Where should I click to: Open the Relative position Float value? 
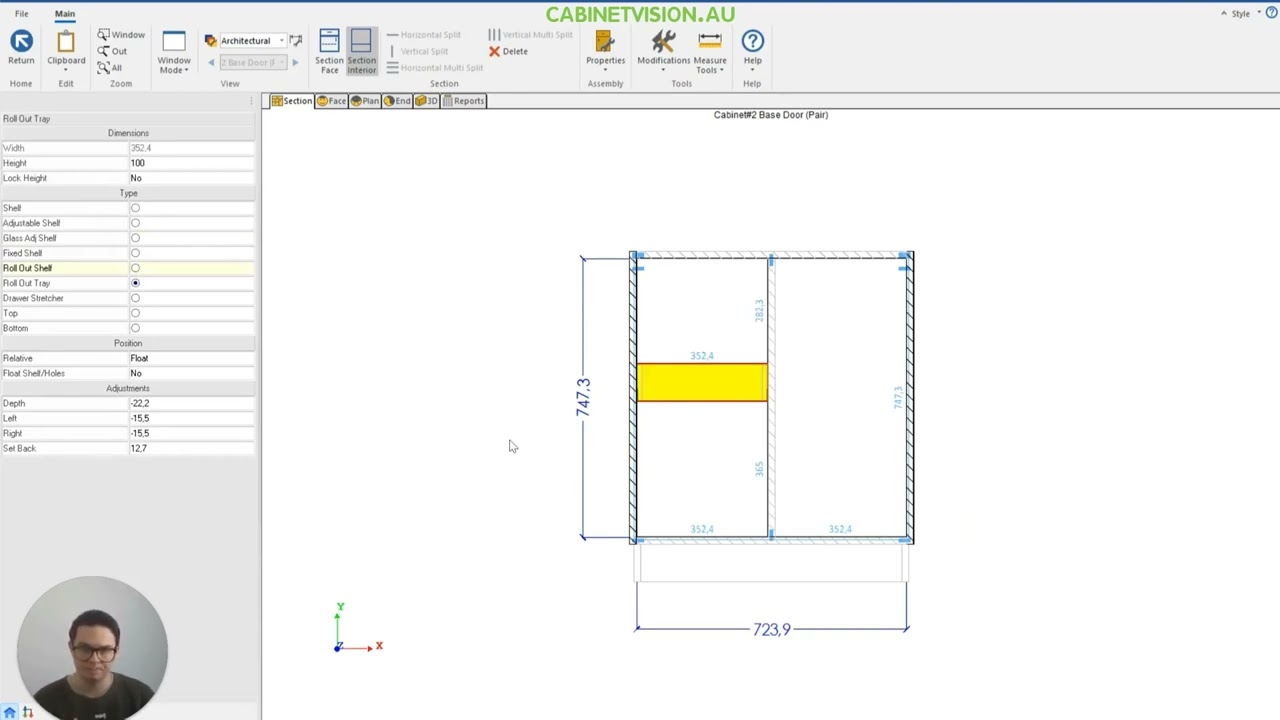pyautogui.click(x=191, y=358)
